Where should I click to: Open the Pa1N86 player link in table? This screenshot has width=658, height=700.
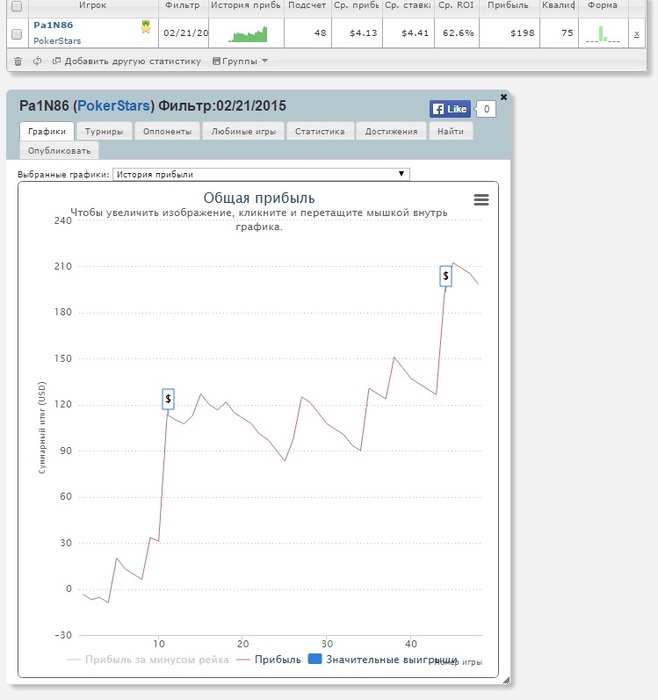point(53,25)
